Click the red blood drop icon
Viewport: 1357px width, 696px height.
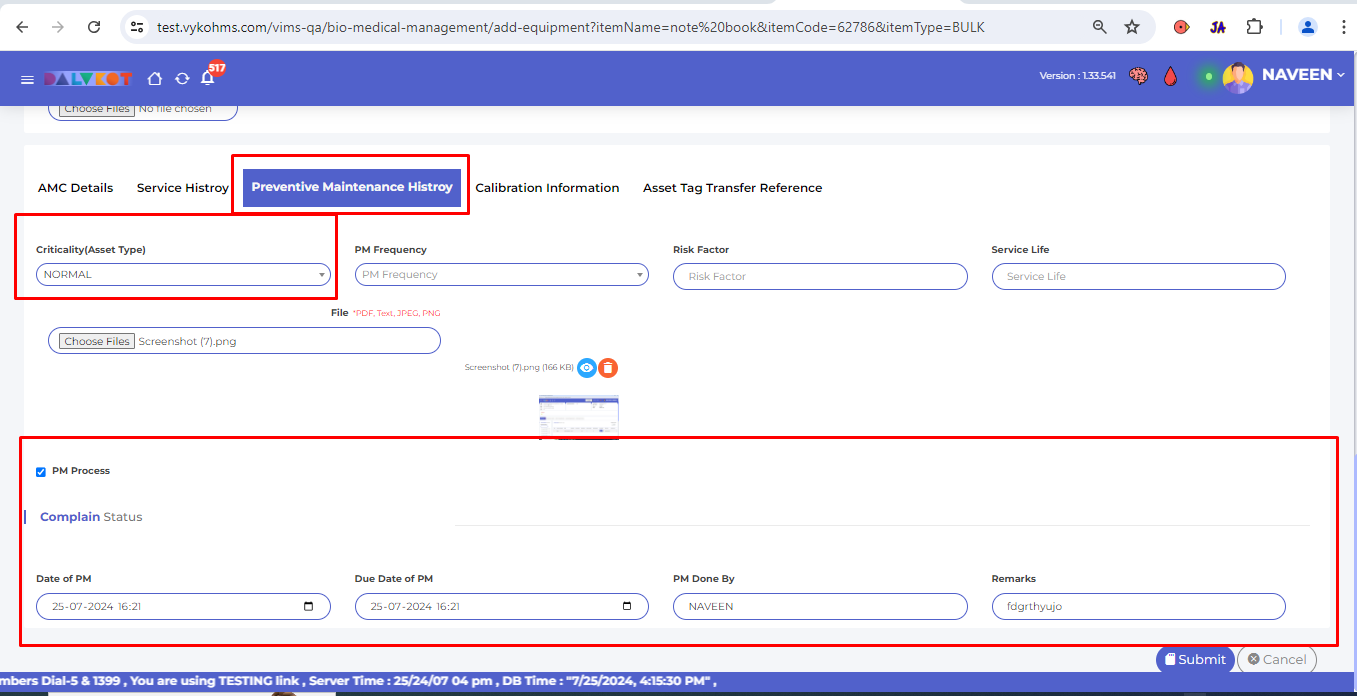tap(1170, 76)
